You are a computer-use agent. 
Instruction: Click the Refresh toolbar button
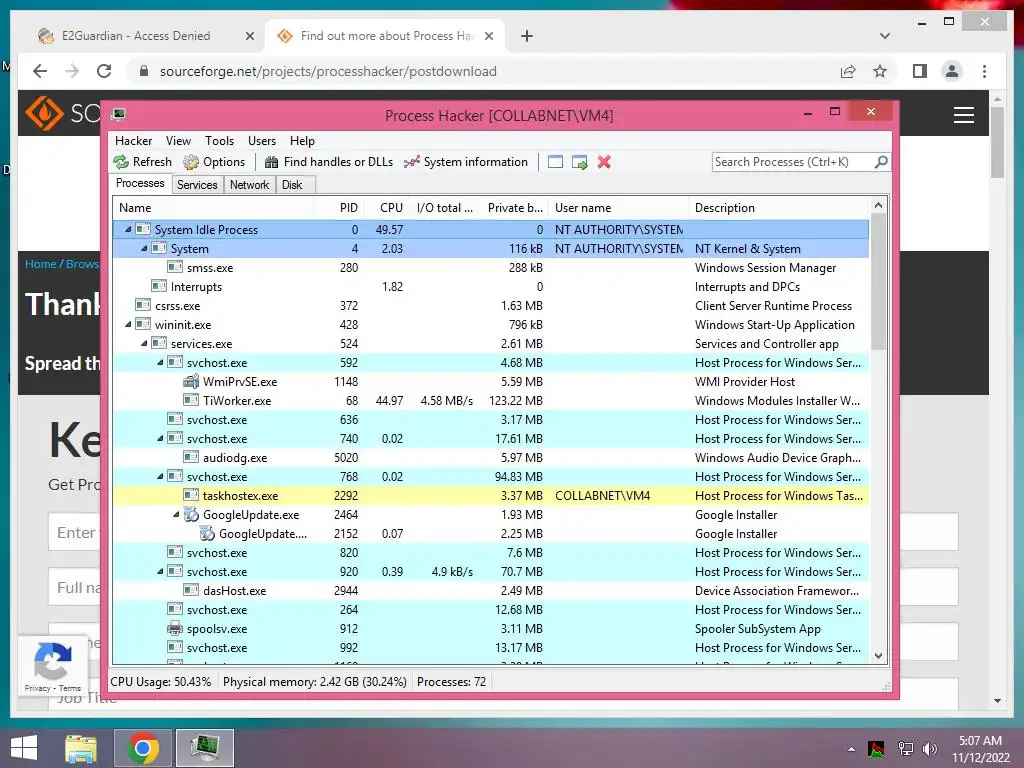[142, 162]
